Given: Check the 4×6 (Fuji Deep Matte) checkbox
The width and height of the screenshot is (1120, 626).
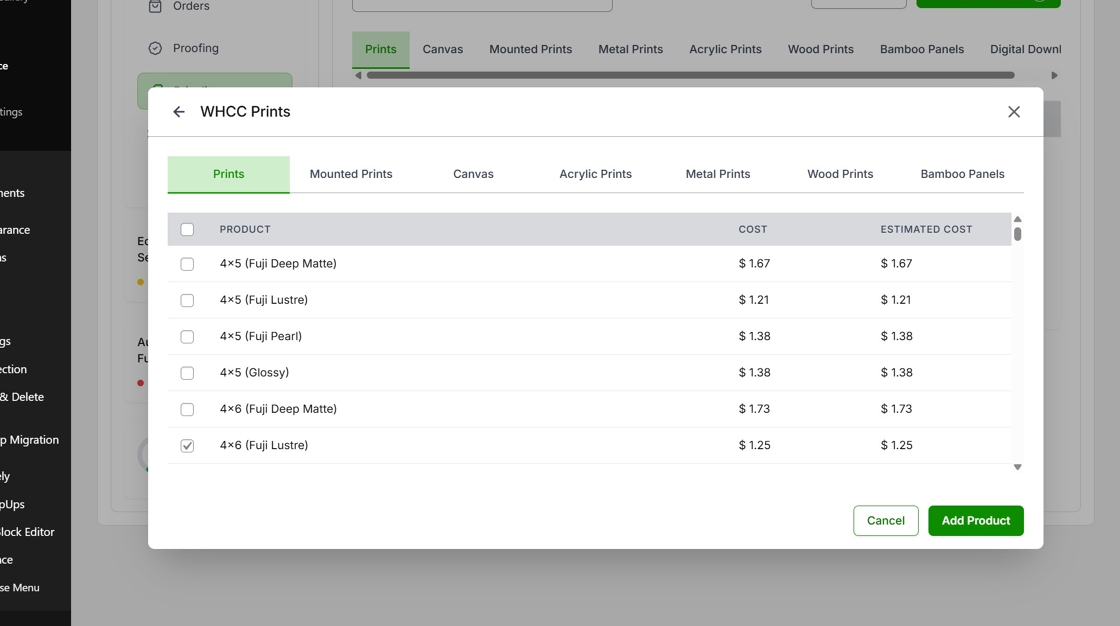Looking at the screenshot, I should coord(187,409).
